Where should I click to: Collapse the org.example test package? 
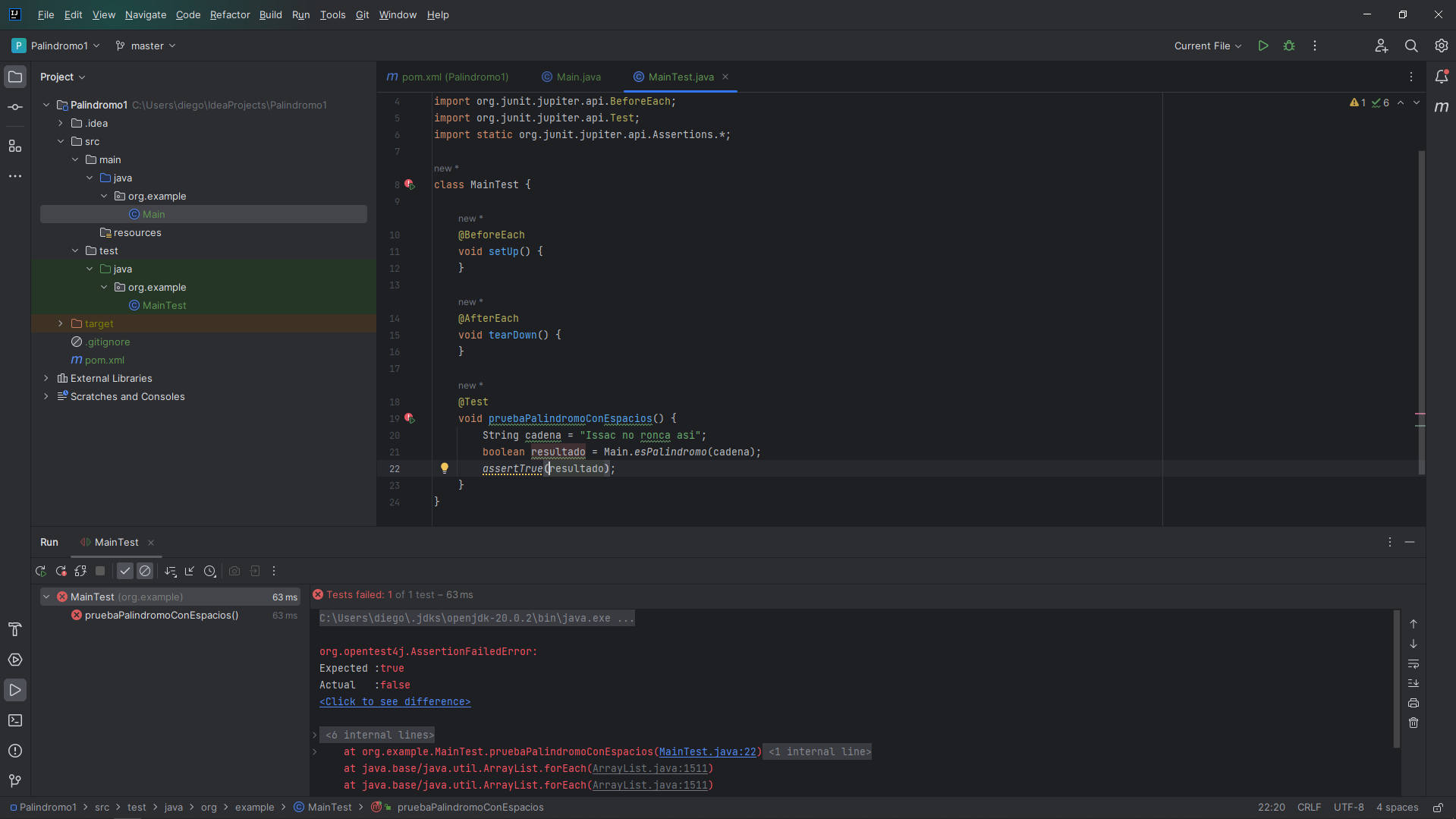coord(104,287)
